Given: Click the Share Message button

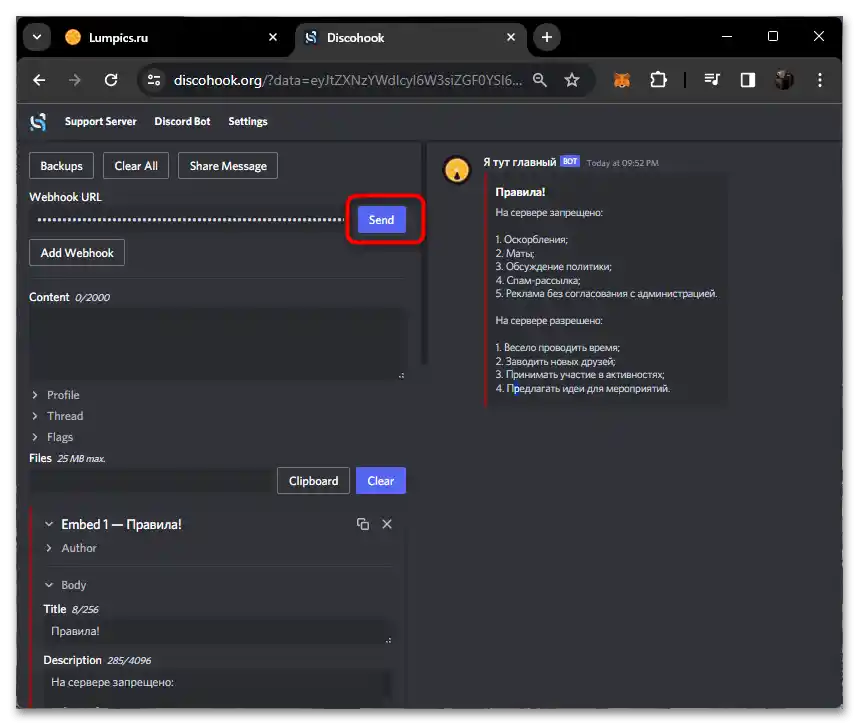Looking at the screenshot, I should tap(228, 165).
